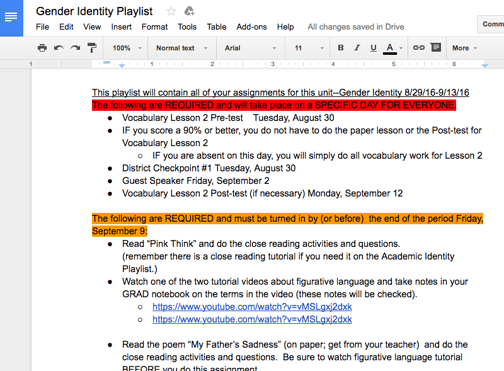Open the View menu

[x=92, y=27]
